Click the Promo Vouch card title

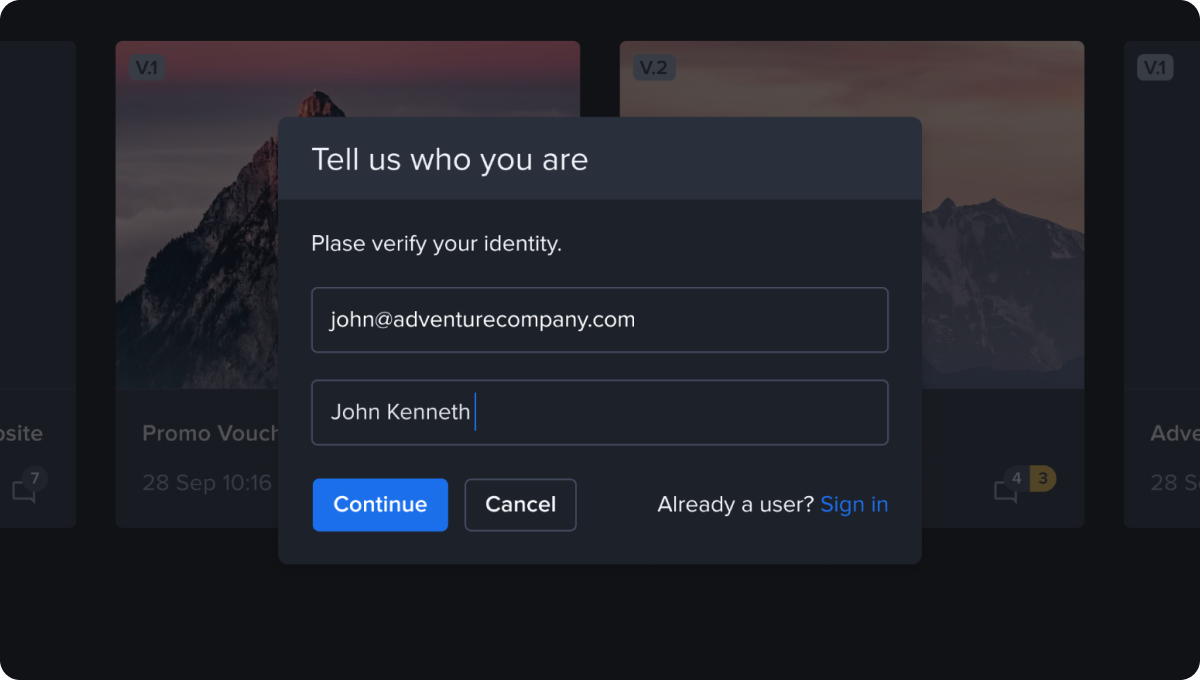pyautogui.click(x=210, y=433)
